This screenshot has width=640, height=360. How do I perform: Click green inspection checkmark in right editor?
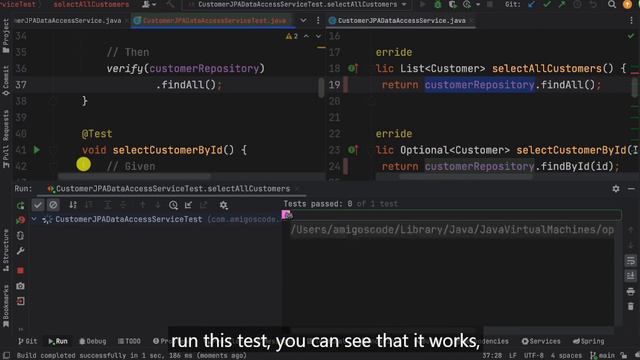(x=631, y=36)
